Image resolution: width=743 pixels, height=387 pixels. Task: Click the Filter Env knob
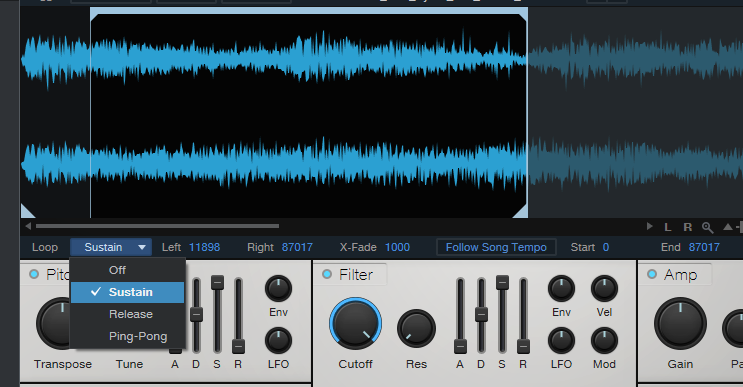click(x=562, y=288)
